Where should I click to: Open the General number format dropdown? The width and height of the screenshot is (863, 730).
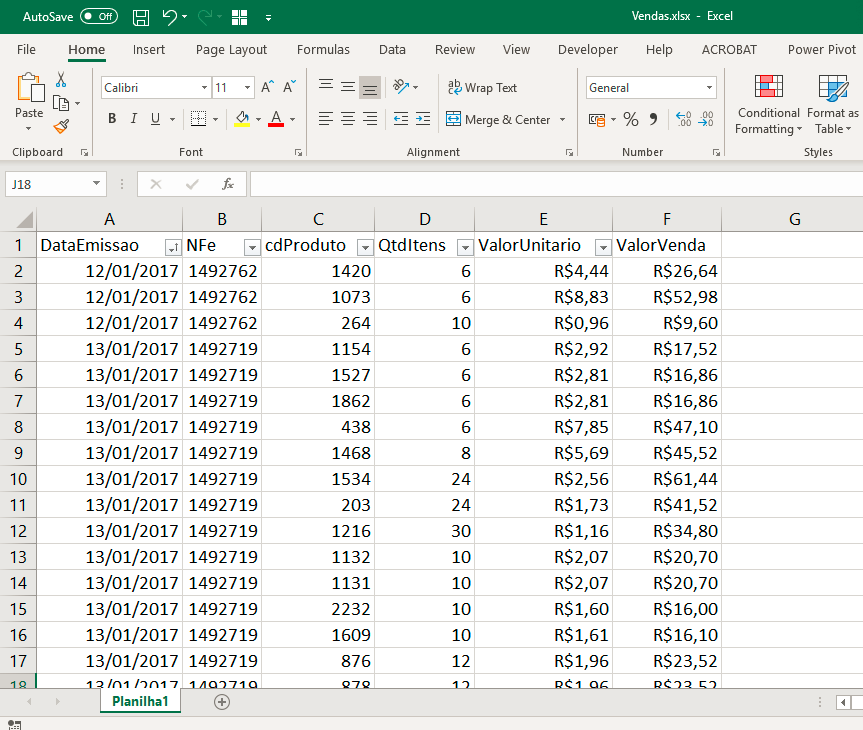click(x=710, y=88)
